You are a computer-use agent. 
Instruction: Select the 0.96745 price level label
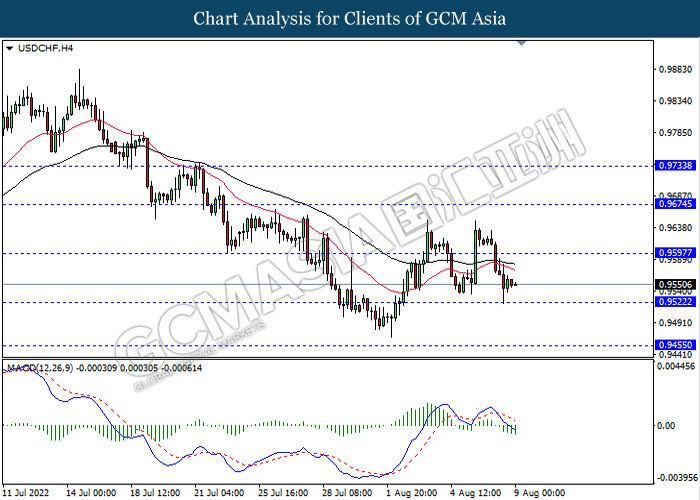675,204
